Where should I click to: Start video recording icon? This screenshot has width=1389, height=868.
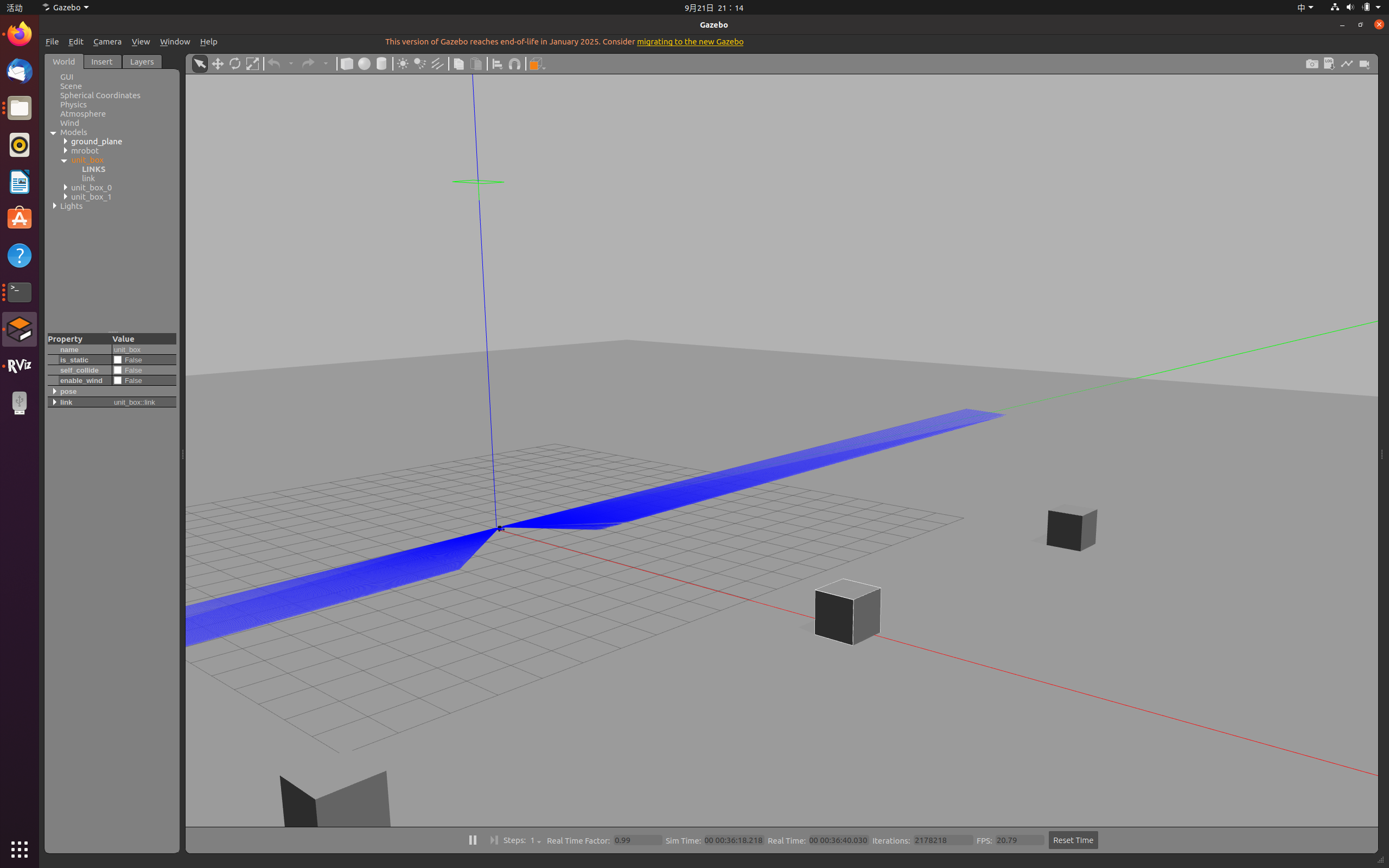(x=1365, y=63)
